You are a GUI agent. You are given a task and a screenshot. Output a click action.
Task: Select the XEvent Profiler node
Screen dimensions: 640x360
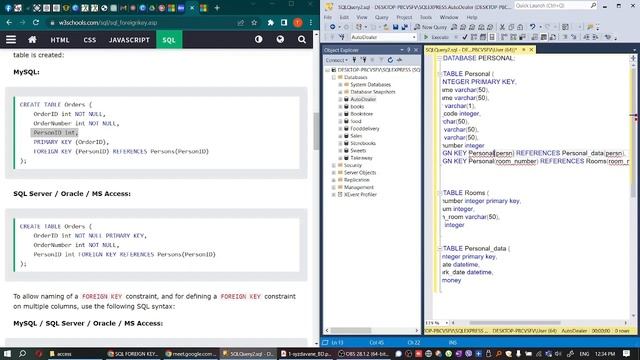(x=360, y=195)
